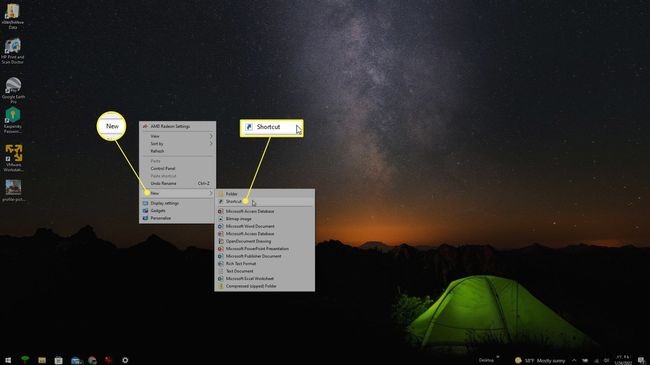Show hidden system tray icons
650x365 pixels.
pyautogui.click(x=574, y=360)
